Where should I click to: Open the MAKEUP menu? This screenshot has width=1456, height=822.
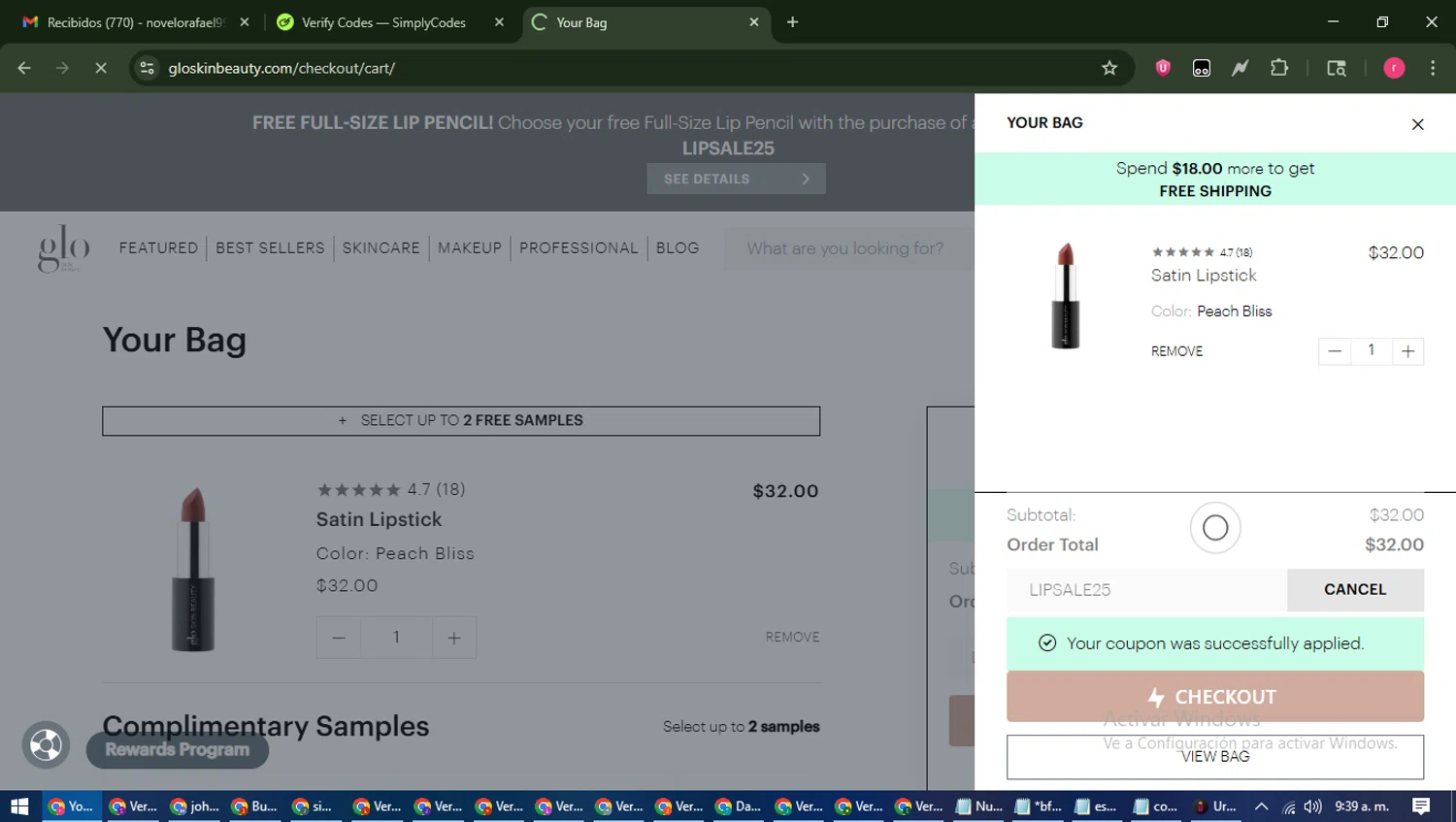(x=470, y=248)
